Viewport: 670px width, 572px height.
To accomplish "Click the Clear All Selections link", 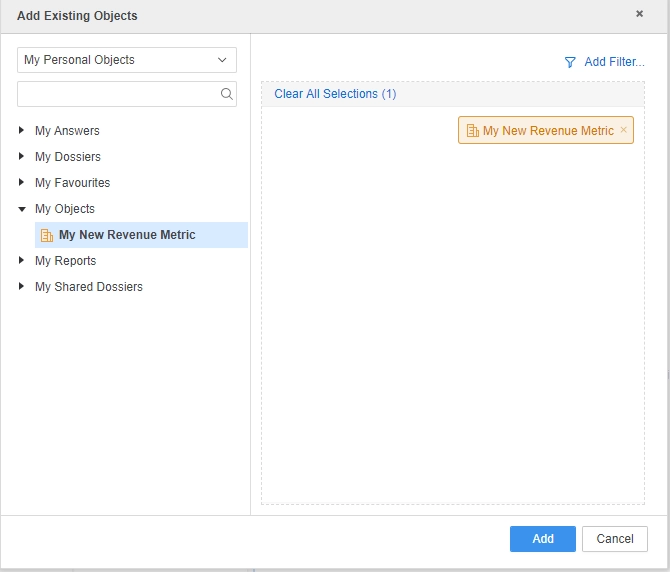I will tap(335, 94).
